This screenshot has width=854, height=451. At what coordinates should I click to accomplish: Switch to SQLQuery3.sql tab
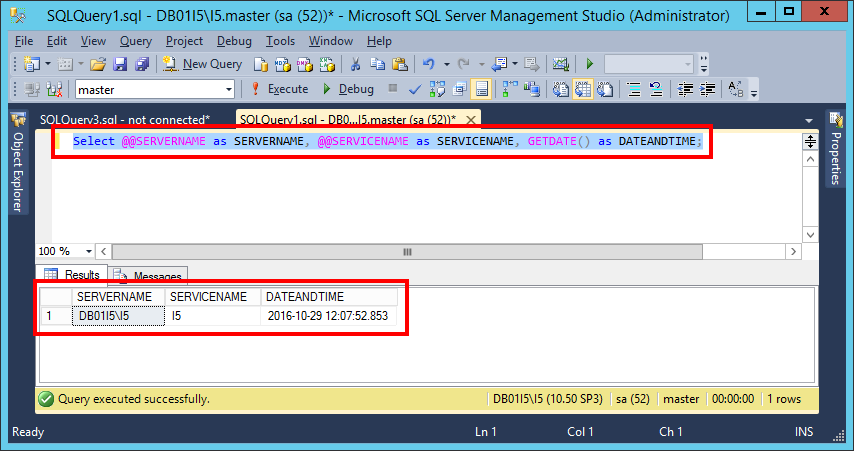[125, 120]
